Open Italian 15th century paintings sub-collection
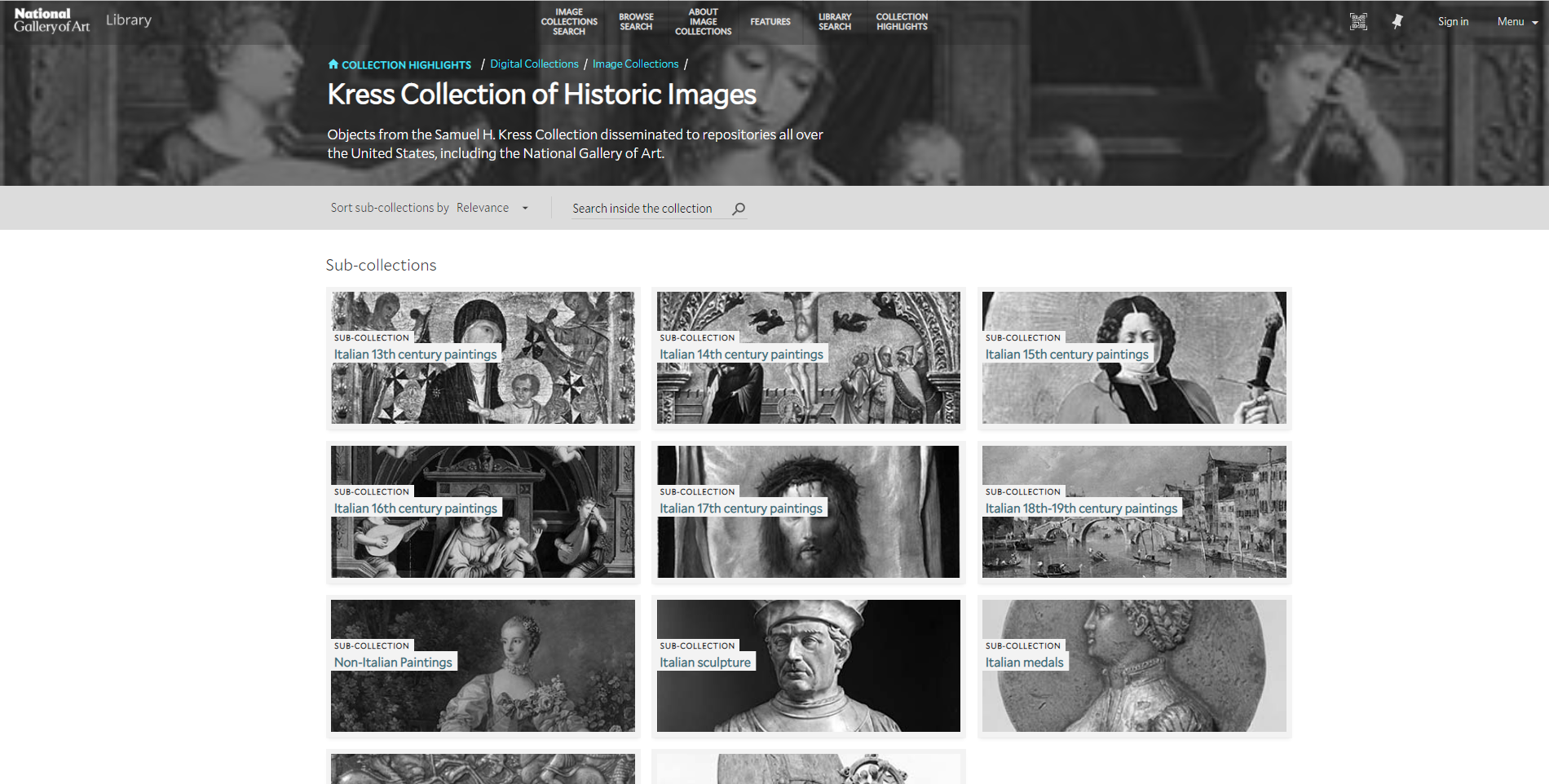1549x784 pixels. pos(1134,358)
